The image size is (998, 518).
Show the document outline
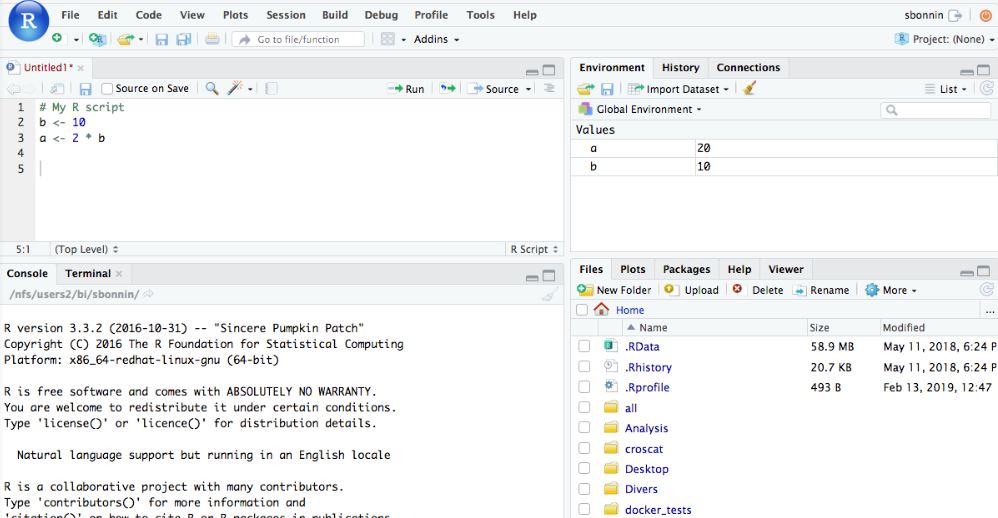(x=549, y=88)
